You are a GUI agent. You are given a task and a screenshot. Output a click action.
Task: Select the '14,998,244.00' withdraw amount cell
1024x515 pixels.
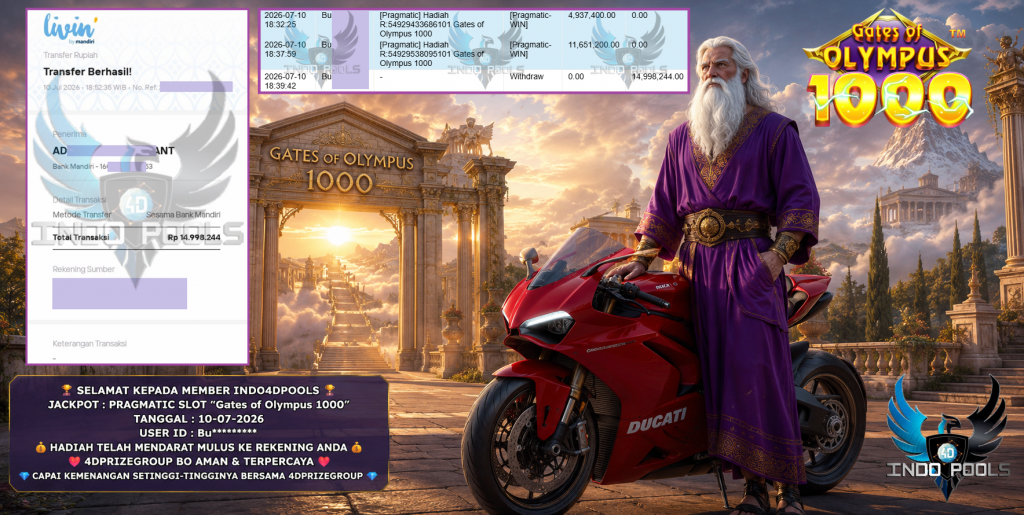pyautogui.click(x=658, y=76)
